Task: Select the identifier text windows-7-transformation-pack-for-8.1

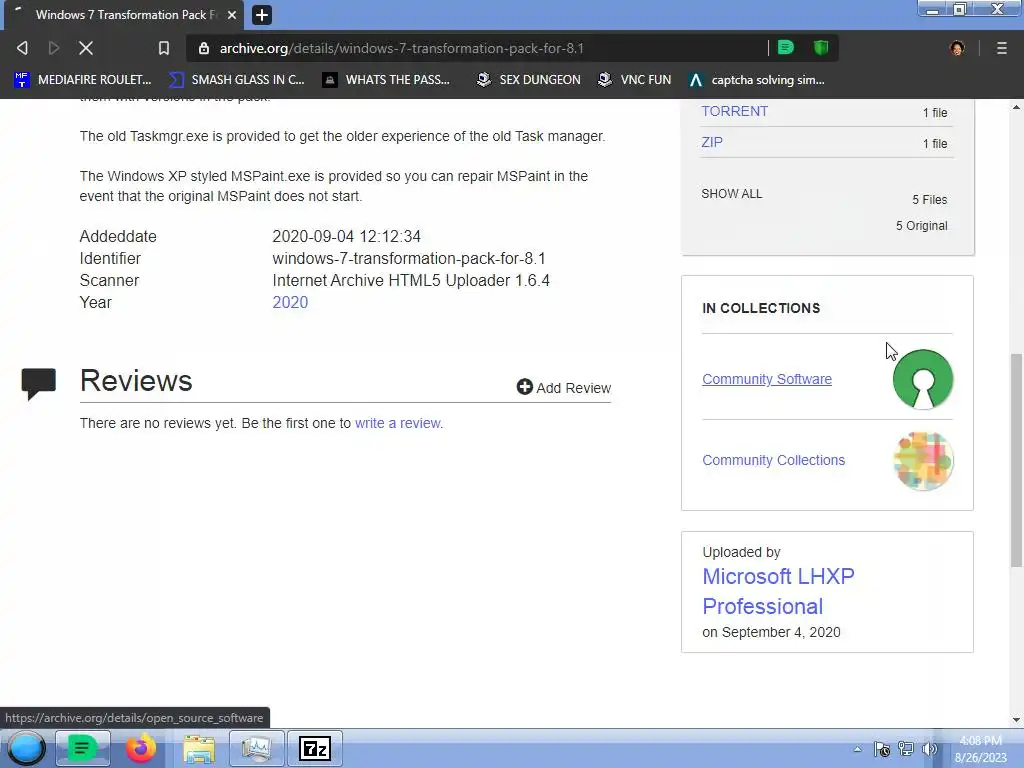Action: (x=409, y=259)
